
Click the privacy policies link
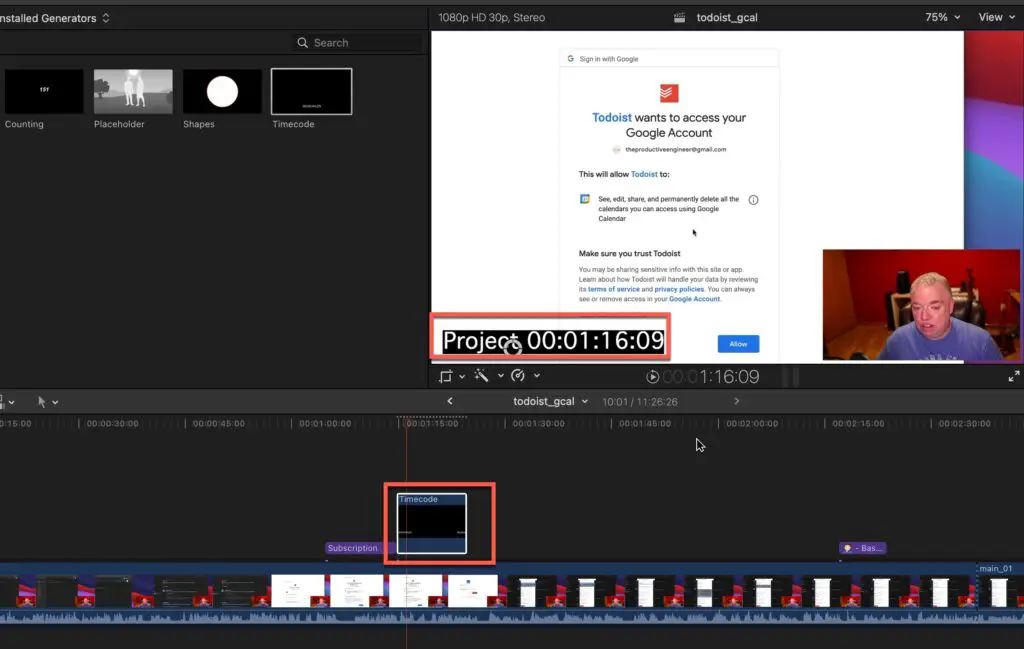(x=679, y=289)
